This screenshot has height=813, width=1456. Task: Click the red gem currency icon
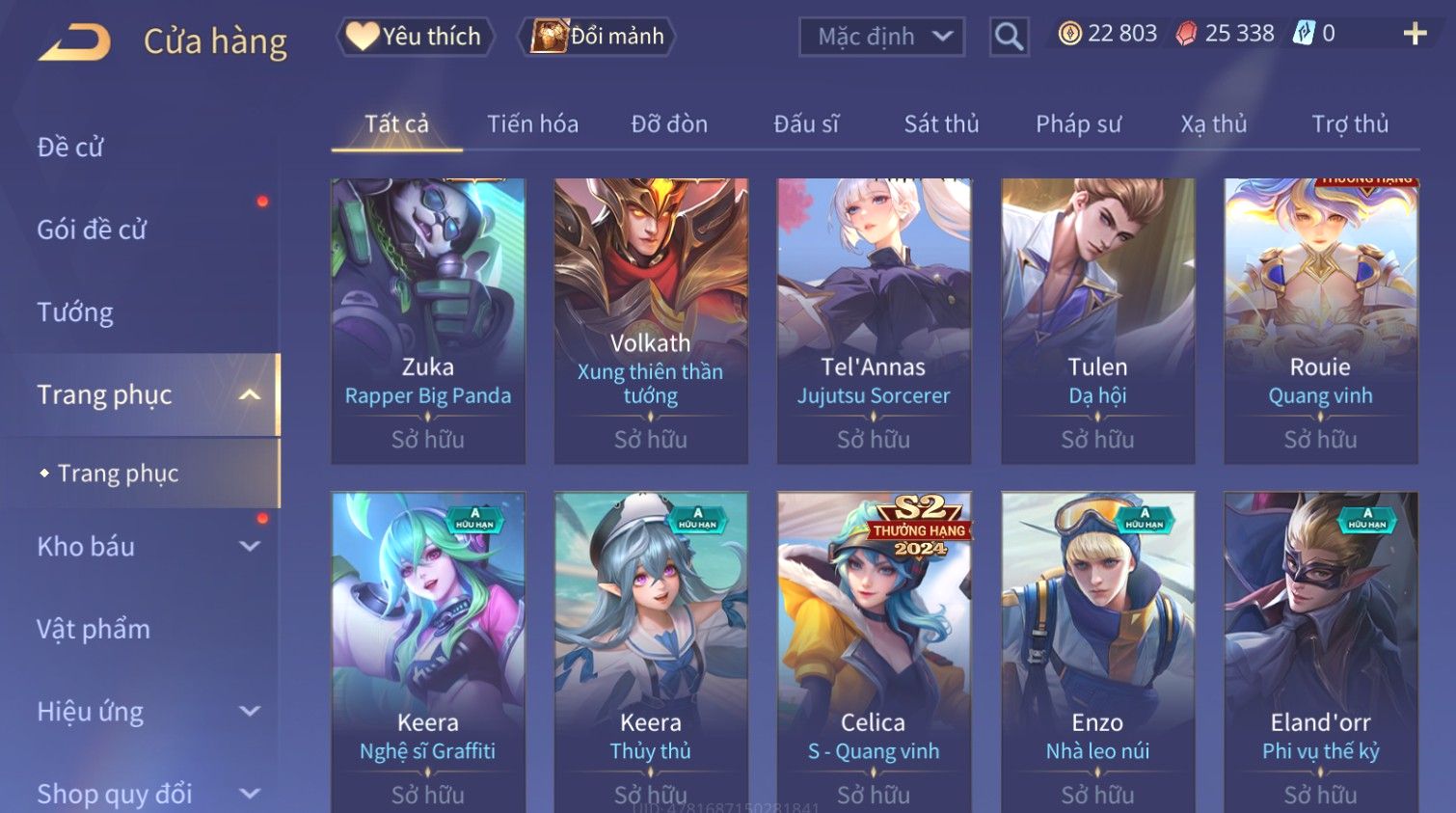pyautogui.click(x=1186, y=34)
